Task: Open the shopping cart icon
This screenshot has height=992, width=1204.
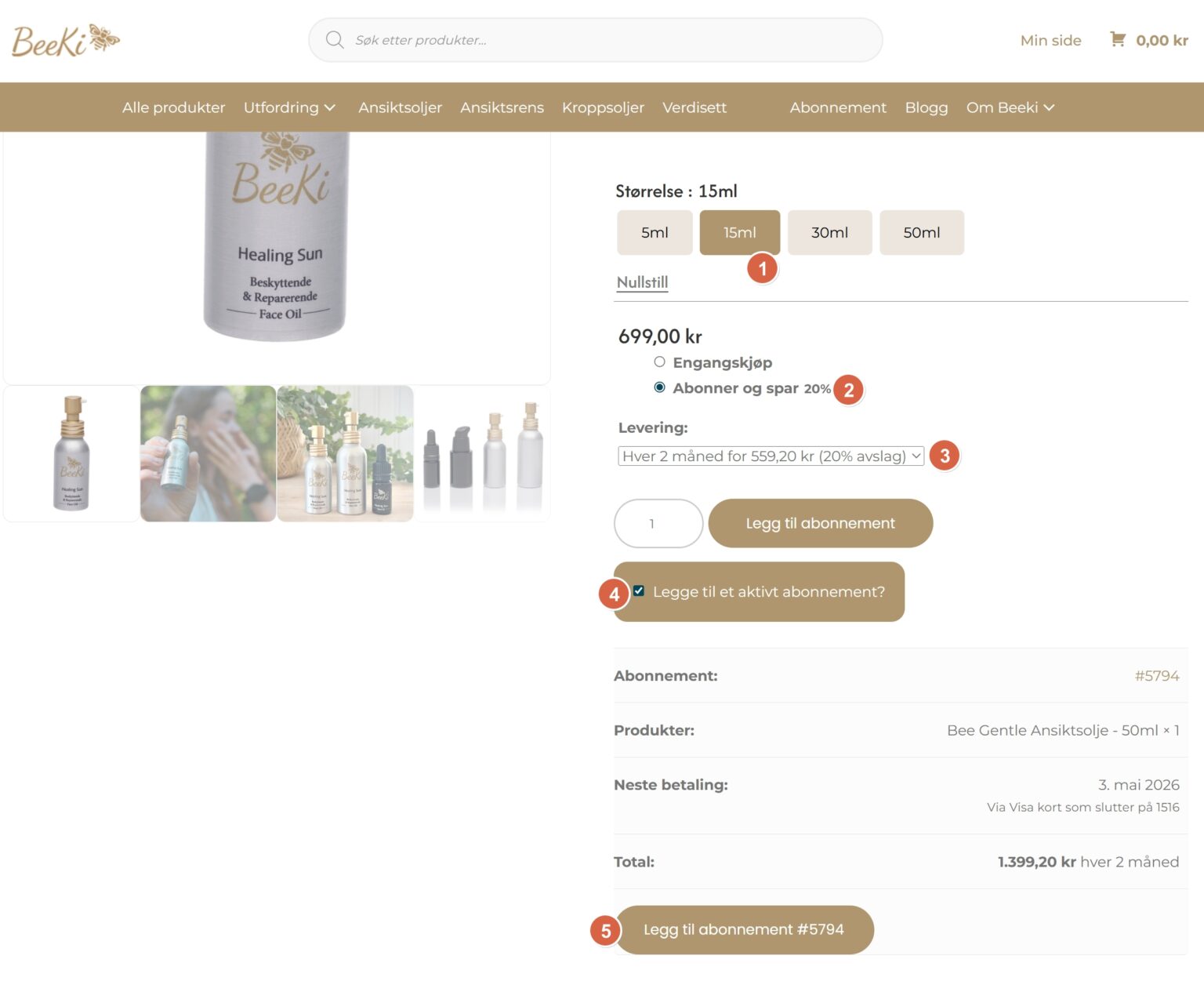Action: click(x=1118, y=39)
